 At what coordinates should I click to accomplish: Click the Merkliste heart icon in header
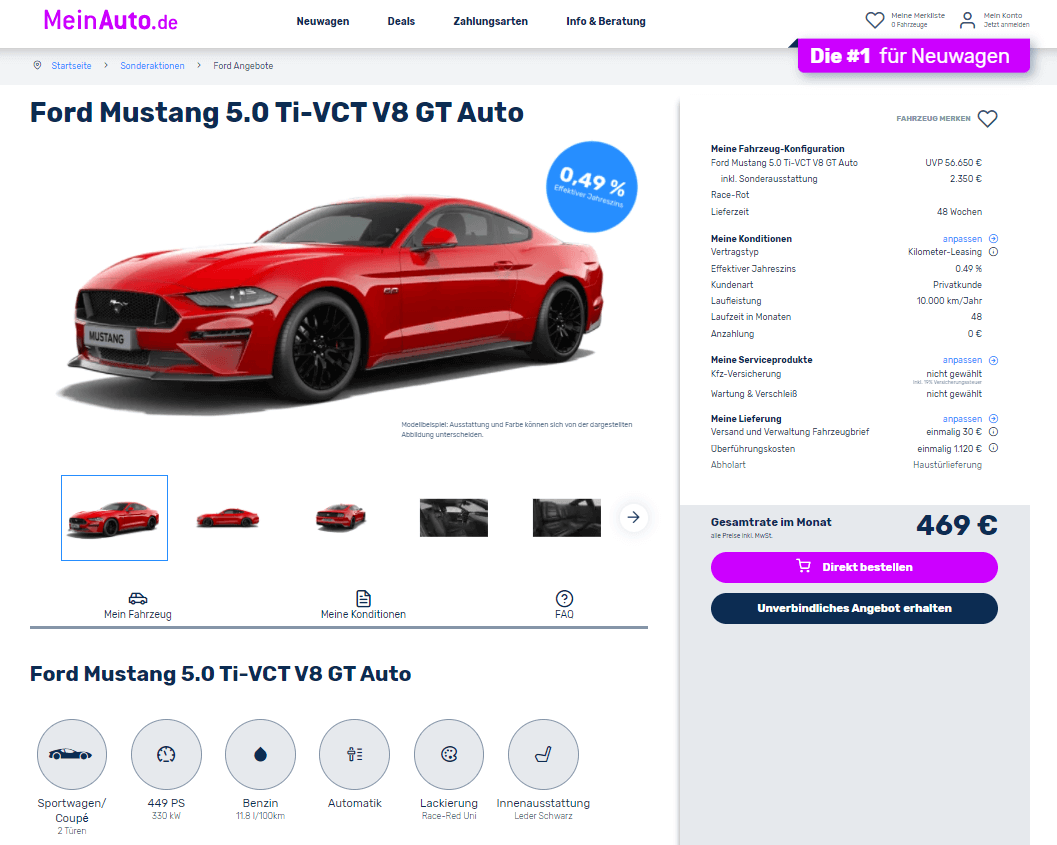(x=874, y=20)
